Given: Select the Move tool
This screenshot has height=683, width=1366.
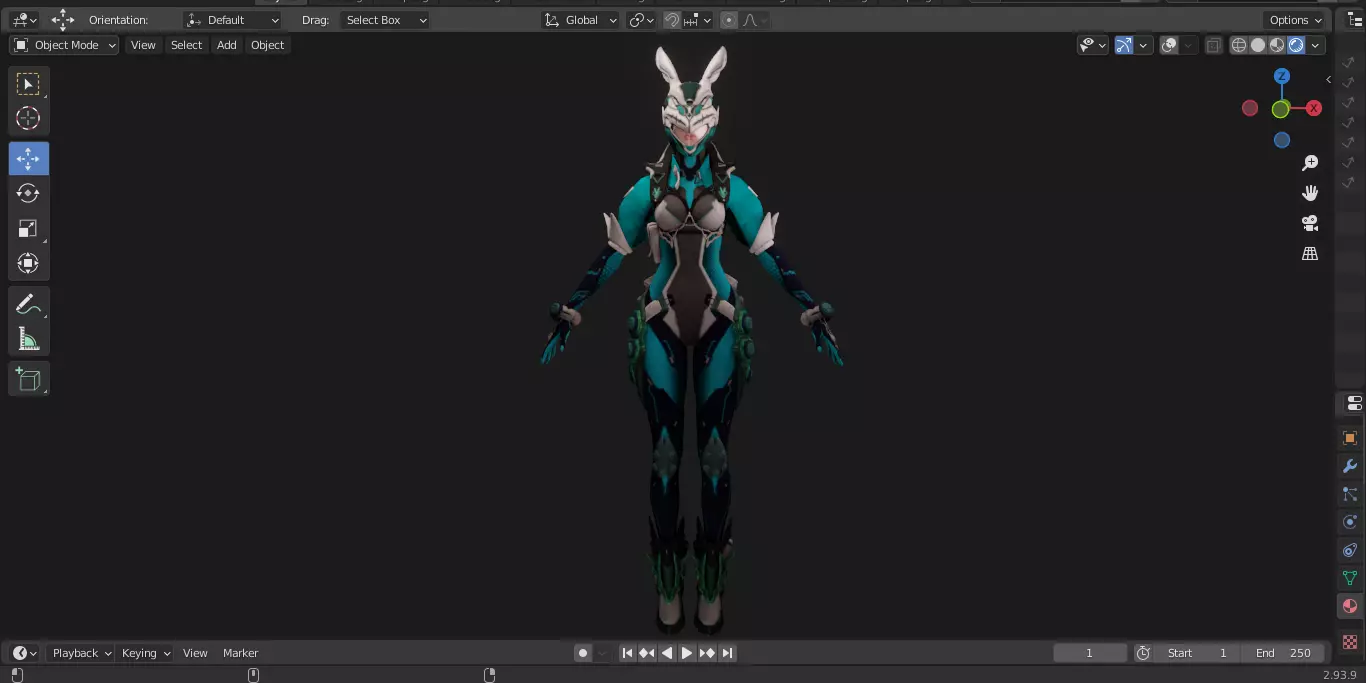Looking at the screenshot, I should click(x=28, y=159).
